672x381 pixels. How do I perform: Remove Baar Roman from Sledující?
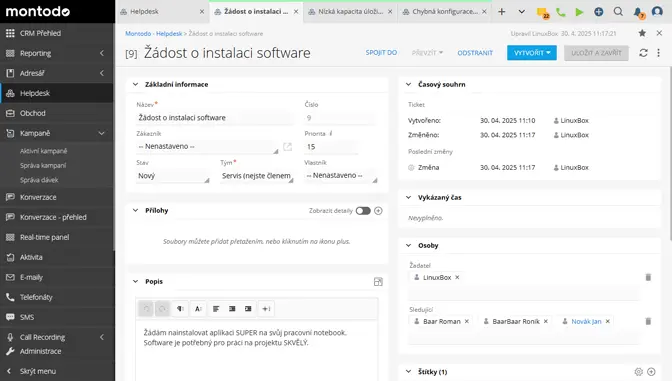click(467, 321)
